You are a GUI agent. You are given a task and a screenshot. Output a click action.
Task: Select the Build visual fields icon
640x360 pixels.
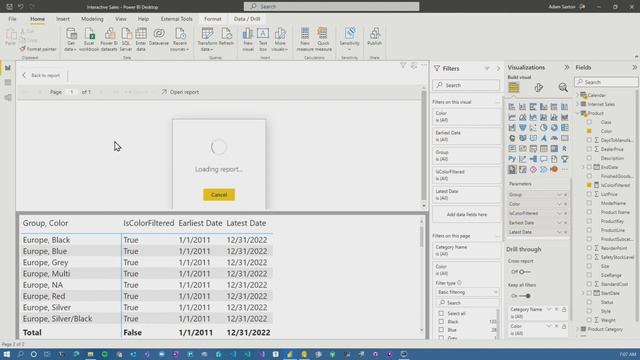tap(514, 87)
